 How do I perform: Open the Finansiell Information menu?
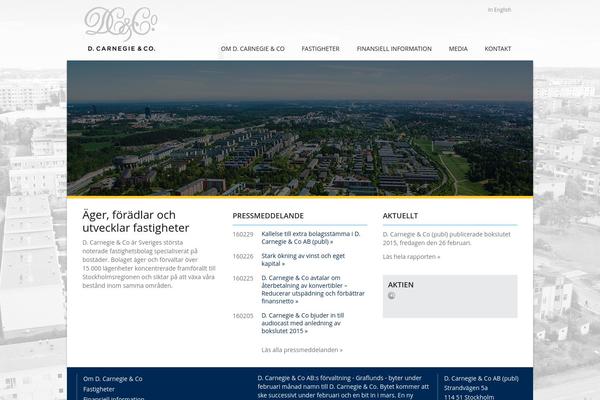click(394, 49)
